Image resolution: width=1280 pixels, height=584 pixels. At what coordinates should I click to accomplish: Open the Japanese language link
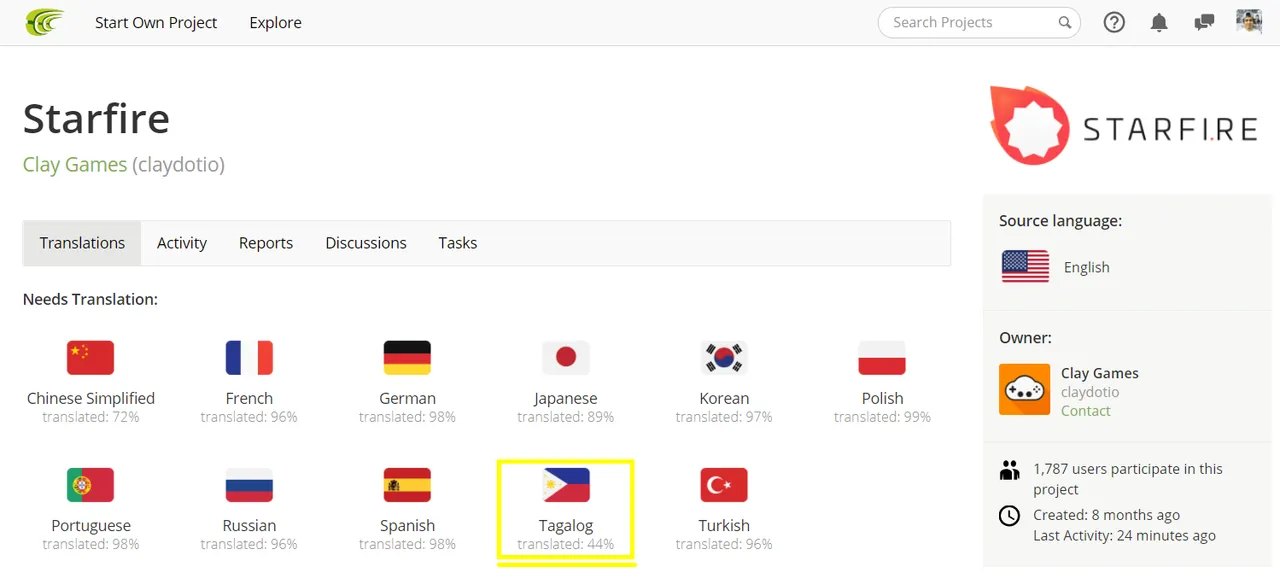tap(566, 398)
